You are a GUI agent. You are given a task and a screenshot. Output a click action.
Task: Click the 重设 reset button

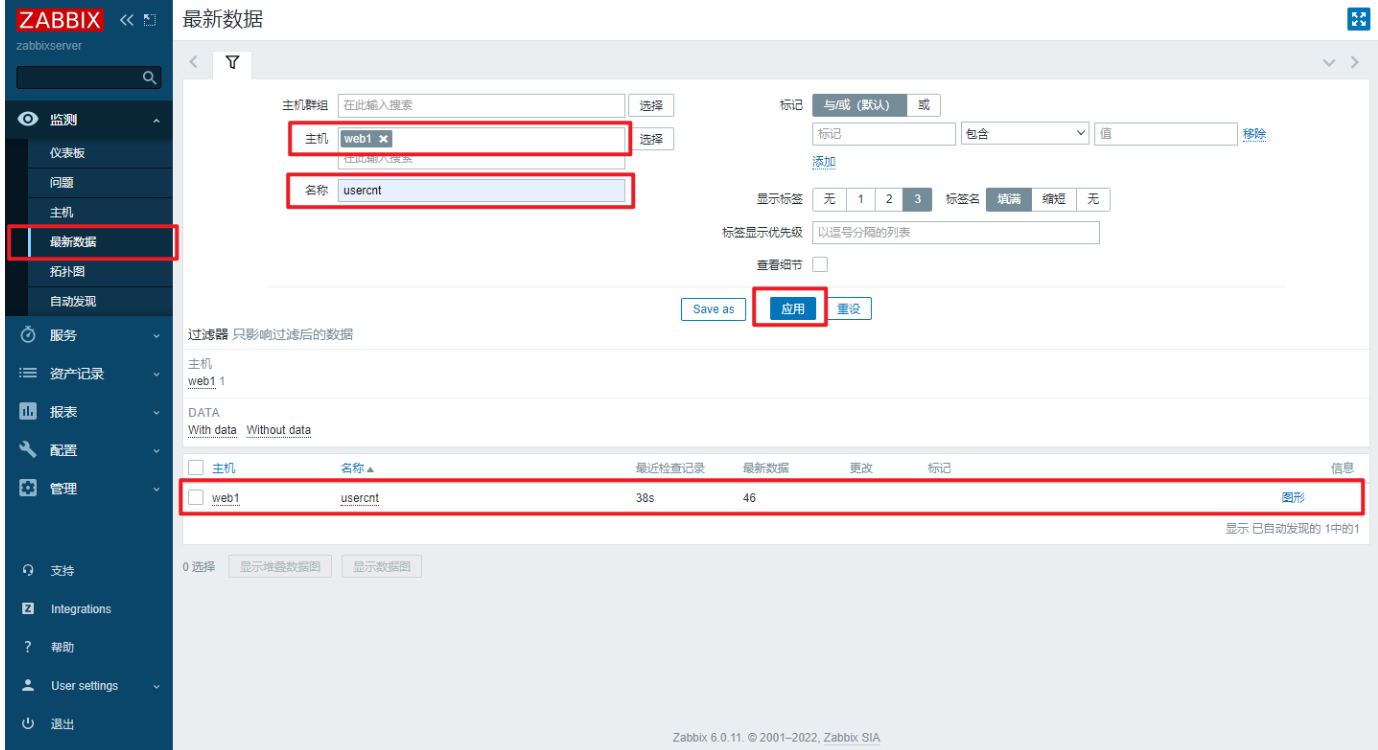pyautogui.click(x=848, y=309)
